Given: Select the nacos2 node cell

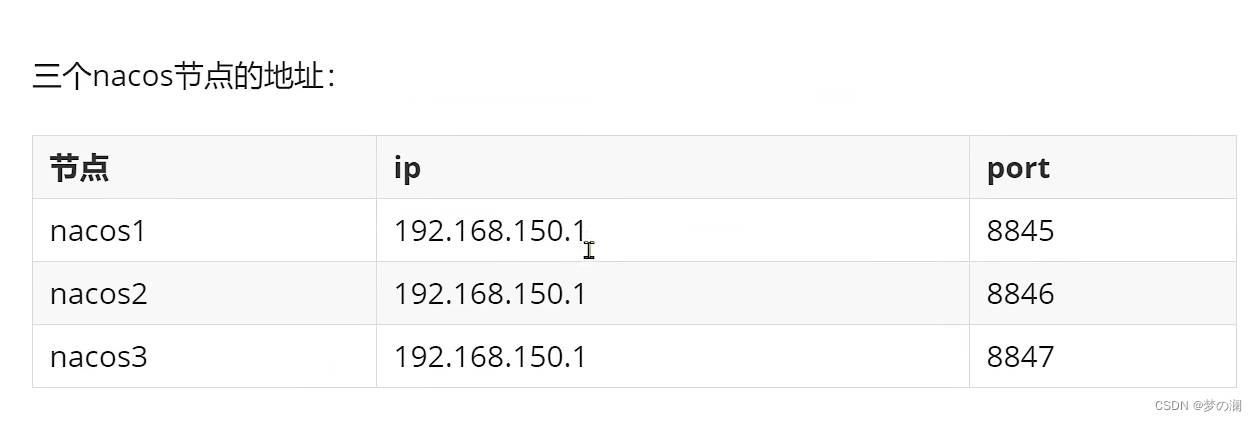Looking at the screenshot, I should (204, 294).
